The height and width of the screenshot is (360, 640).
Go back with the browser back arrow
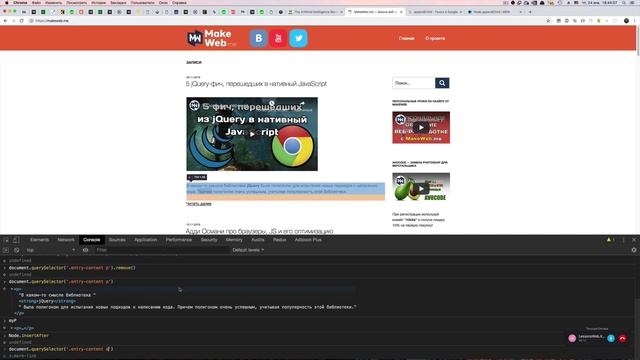point(5,20)
